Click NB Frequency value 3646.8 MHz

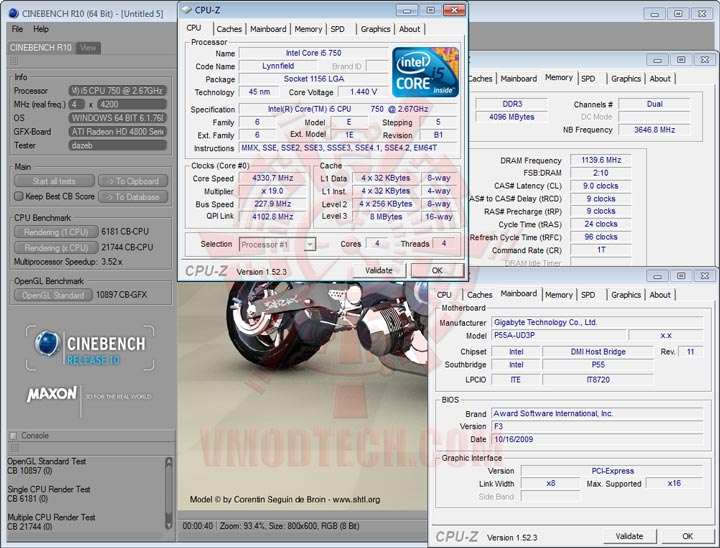[x=654, y=130]
